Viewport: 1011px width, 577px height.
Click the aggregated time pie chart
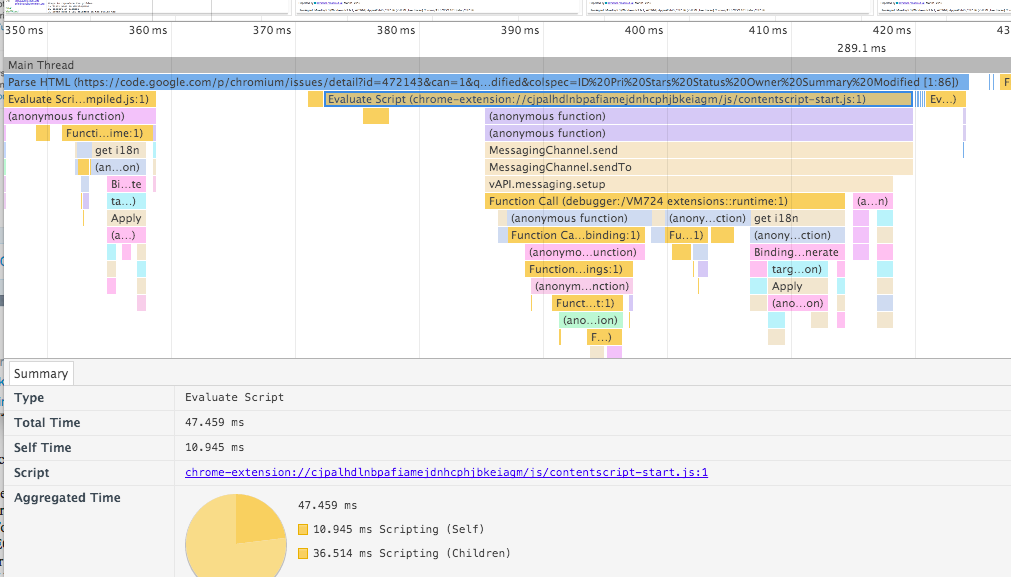(x=236, y=537)
